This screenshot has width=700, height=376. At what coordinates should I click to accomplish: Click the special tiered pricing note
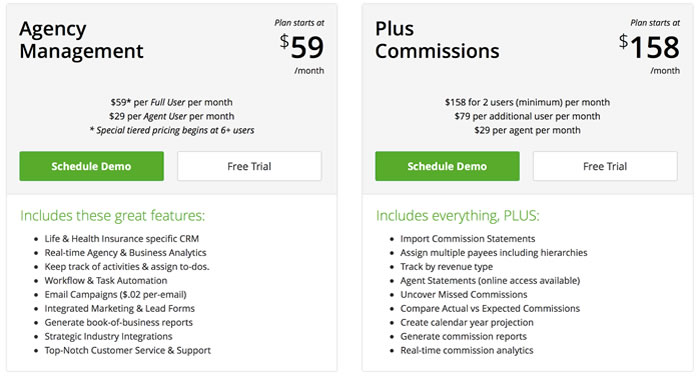[x=172, y=130]
